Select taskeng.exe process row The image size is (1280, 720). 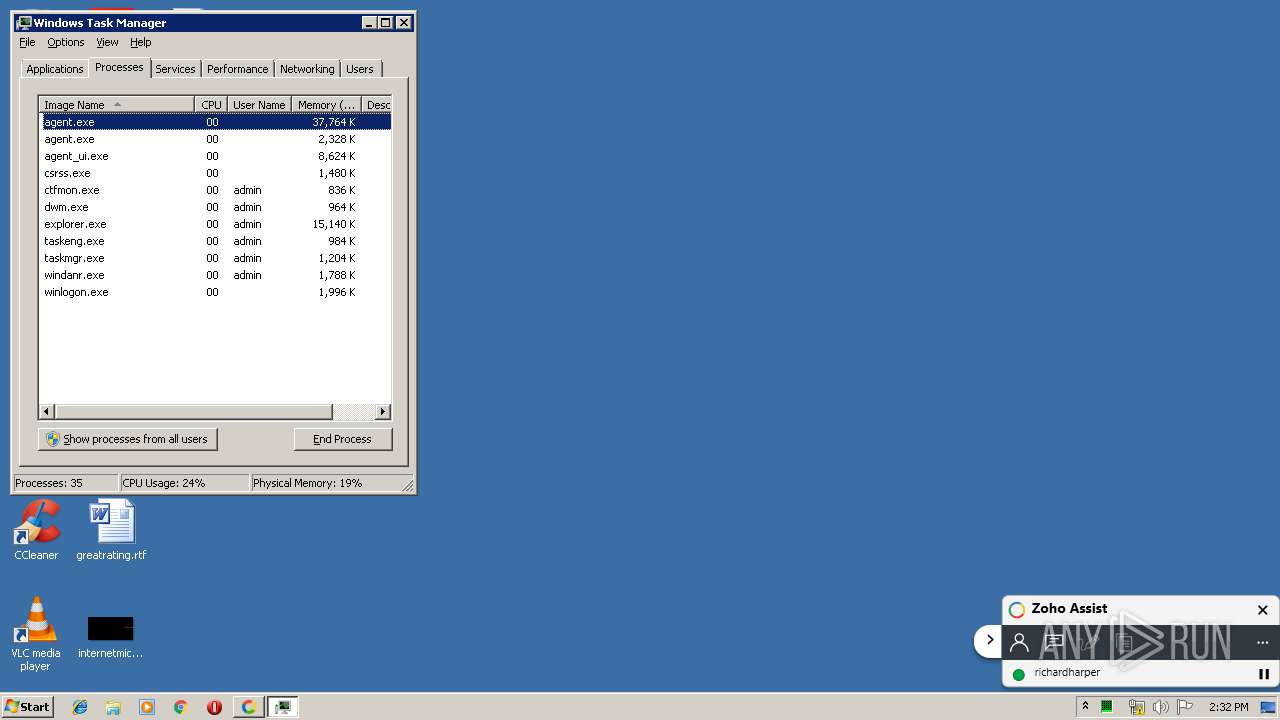coord(215,241)
